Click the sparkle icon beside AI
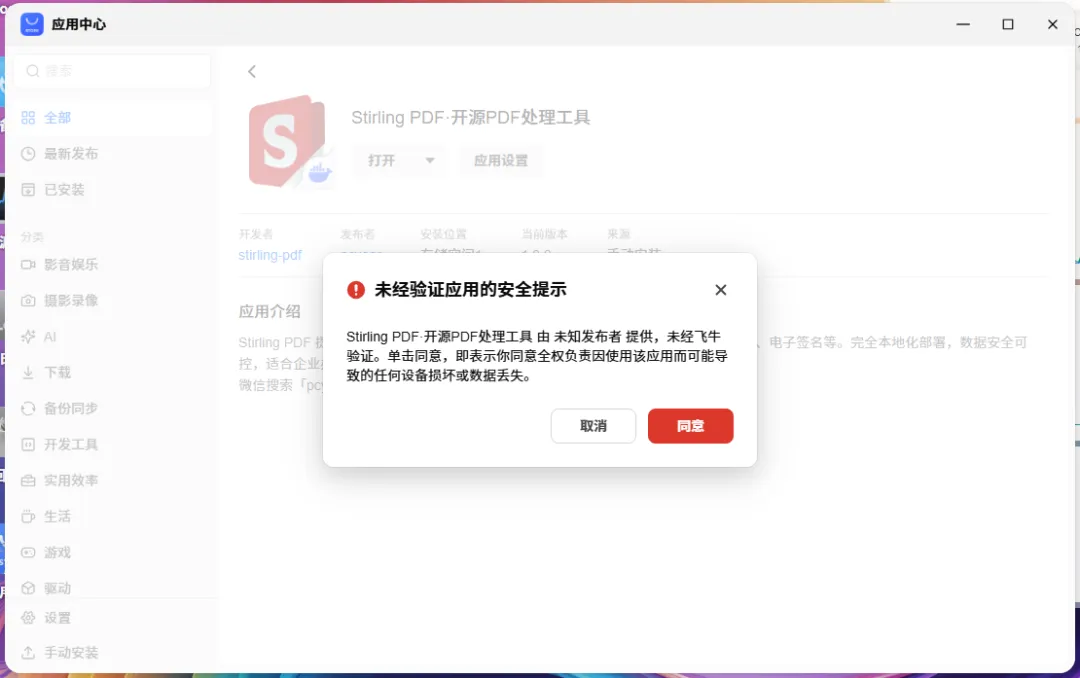 (x=28, y=336)
